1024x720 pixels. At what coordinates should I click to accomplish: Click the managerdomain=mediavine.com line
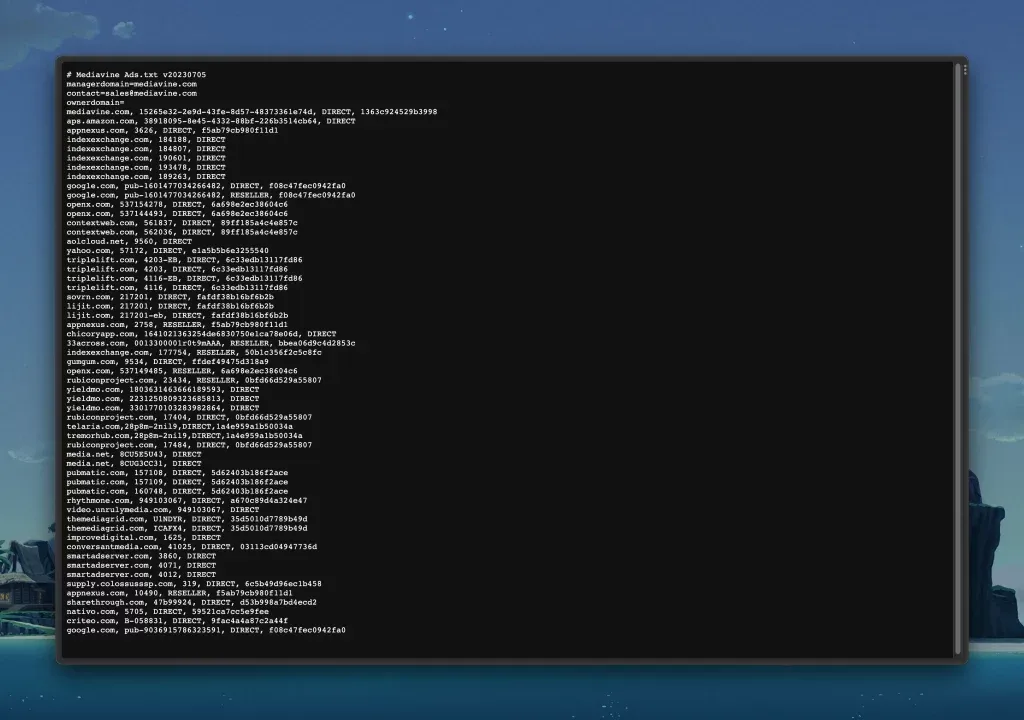(x=131, y=84)
